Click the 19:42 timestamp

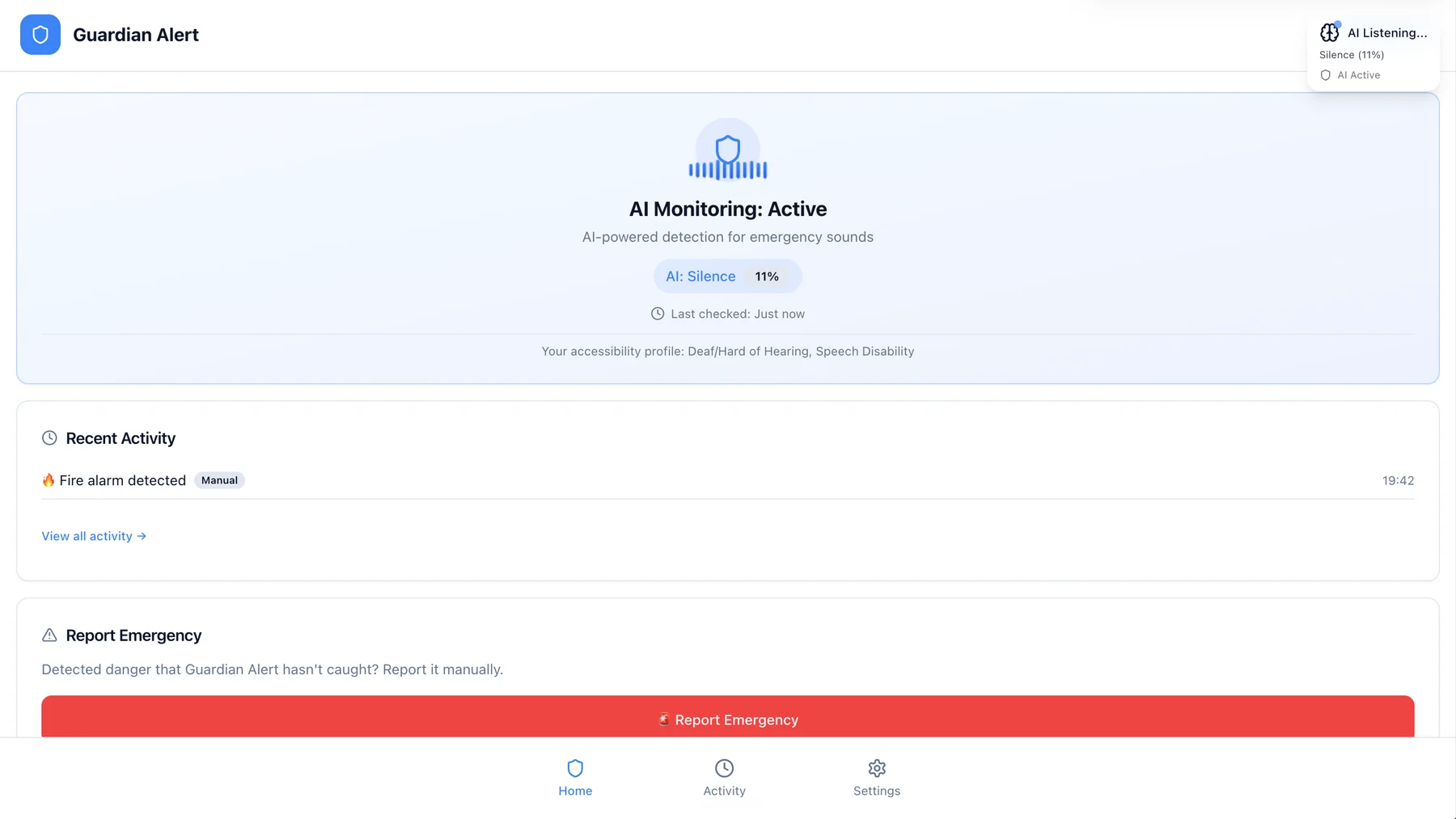[1398, 480]
